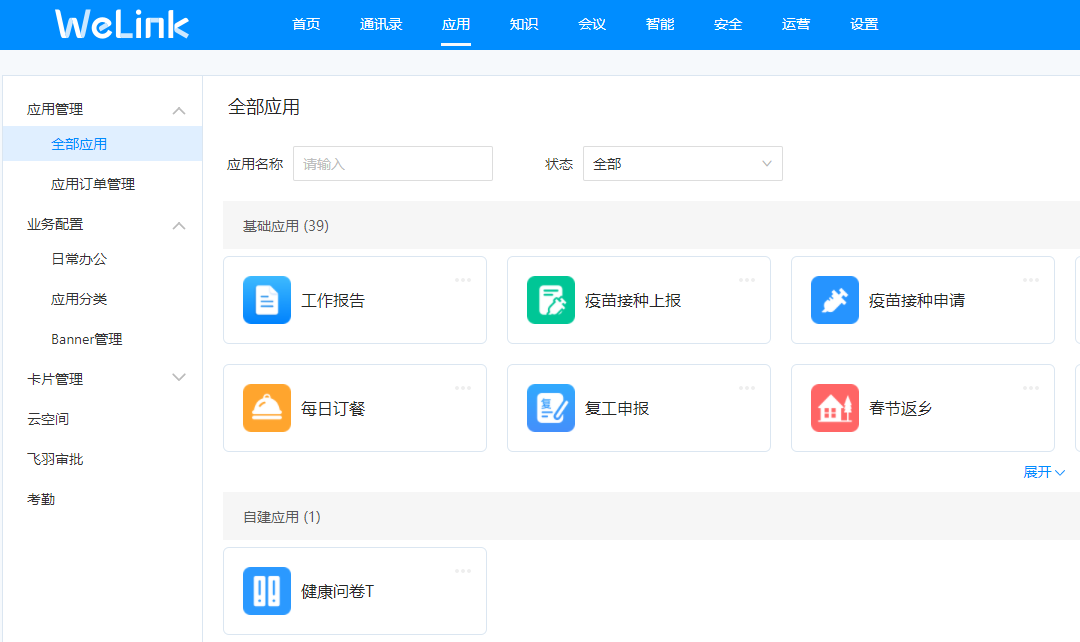The image size is (1080, 642).
Task: Select the 疫苗接种上报 app icon
Action: coord(550,299)
